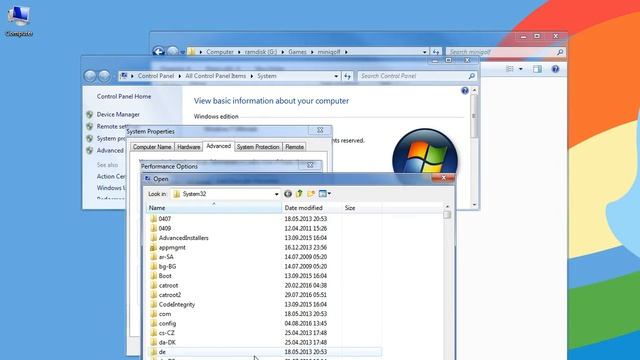The height and width of the screenshot is (360, 640).
Task: Click All Control Panel Items breadcrumb
Action: pyautogui.click(x=216, y=76)
